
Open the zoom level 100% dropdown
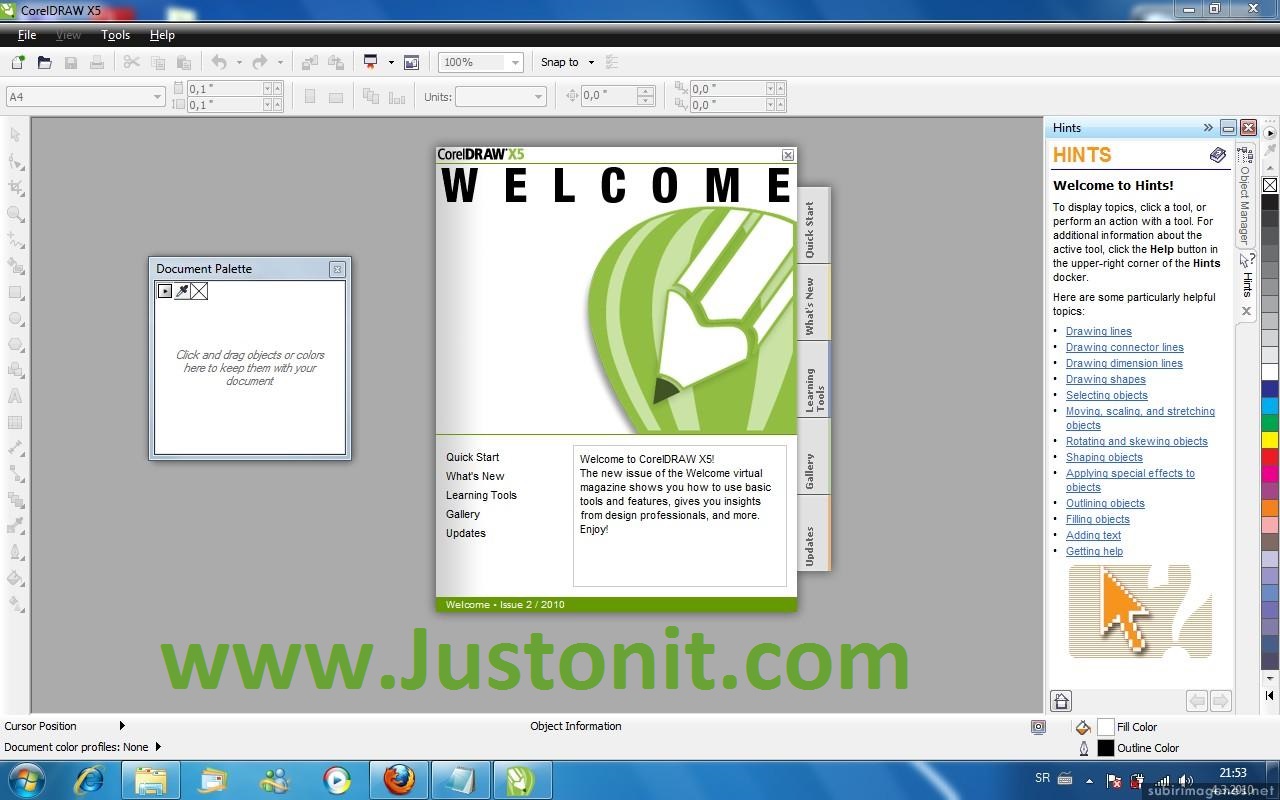516,62
